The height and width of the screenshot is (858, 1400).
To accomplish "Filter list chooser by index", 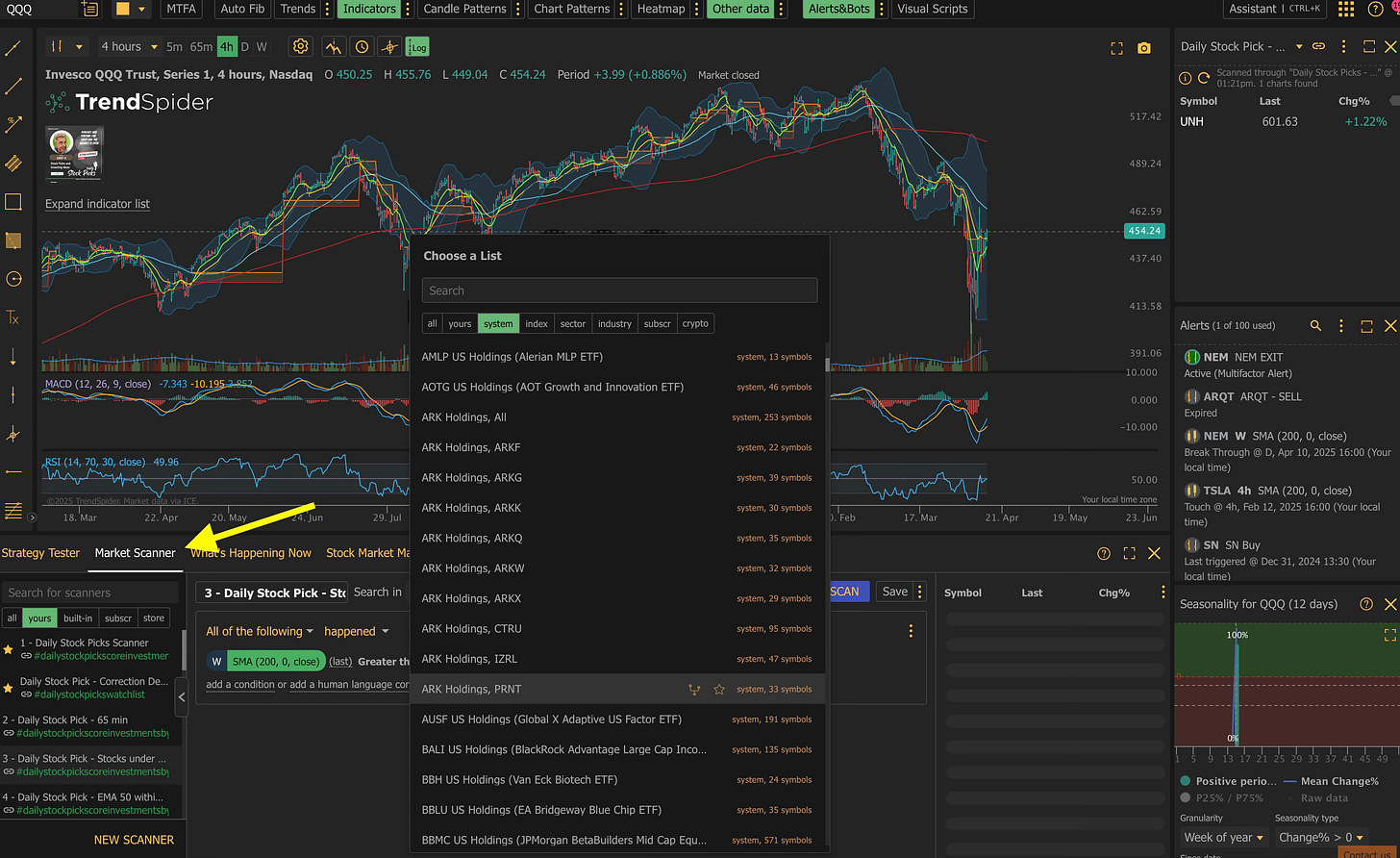I will coord(537,324).
